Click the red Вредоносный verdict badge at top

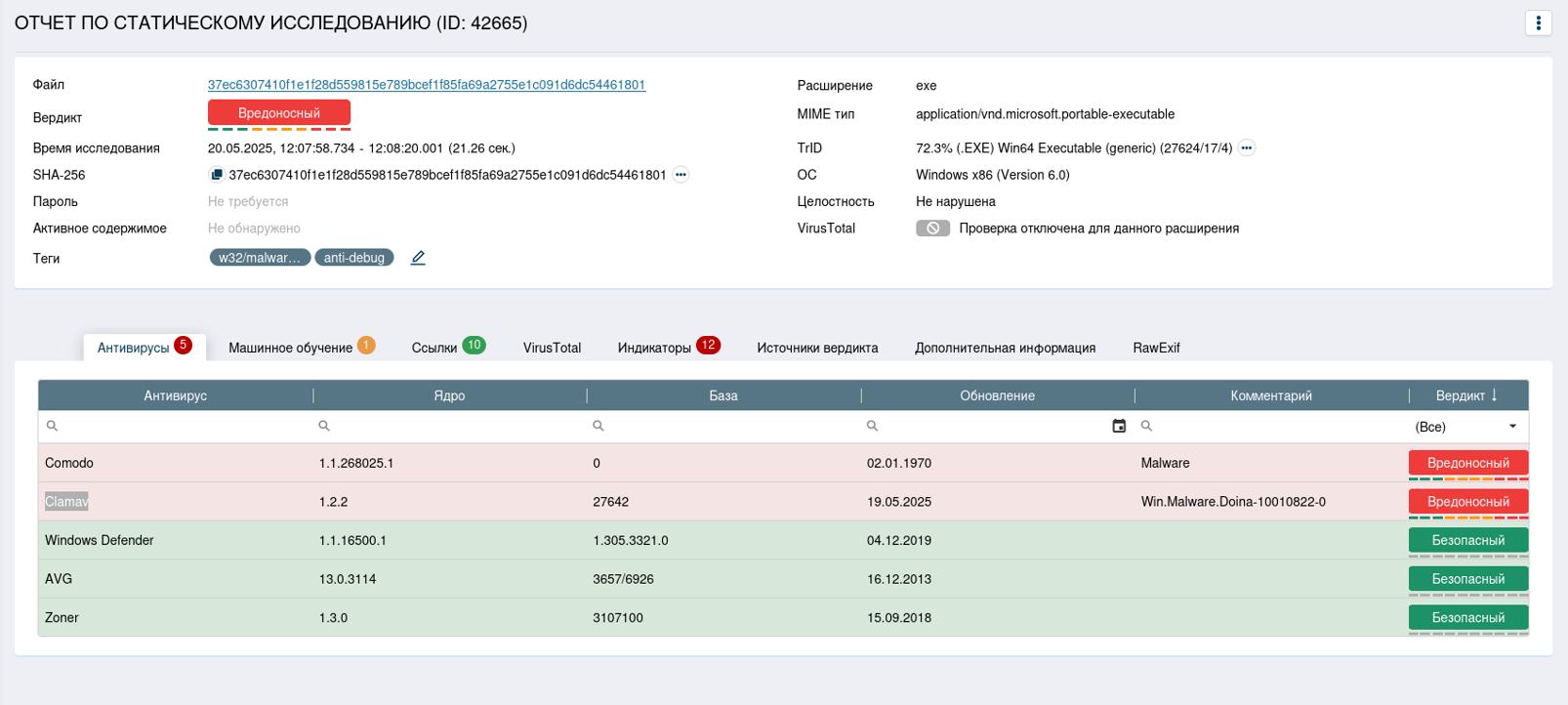[279, 113]
